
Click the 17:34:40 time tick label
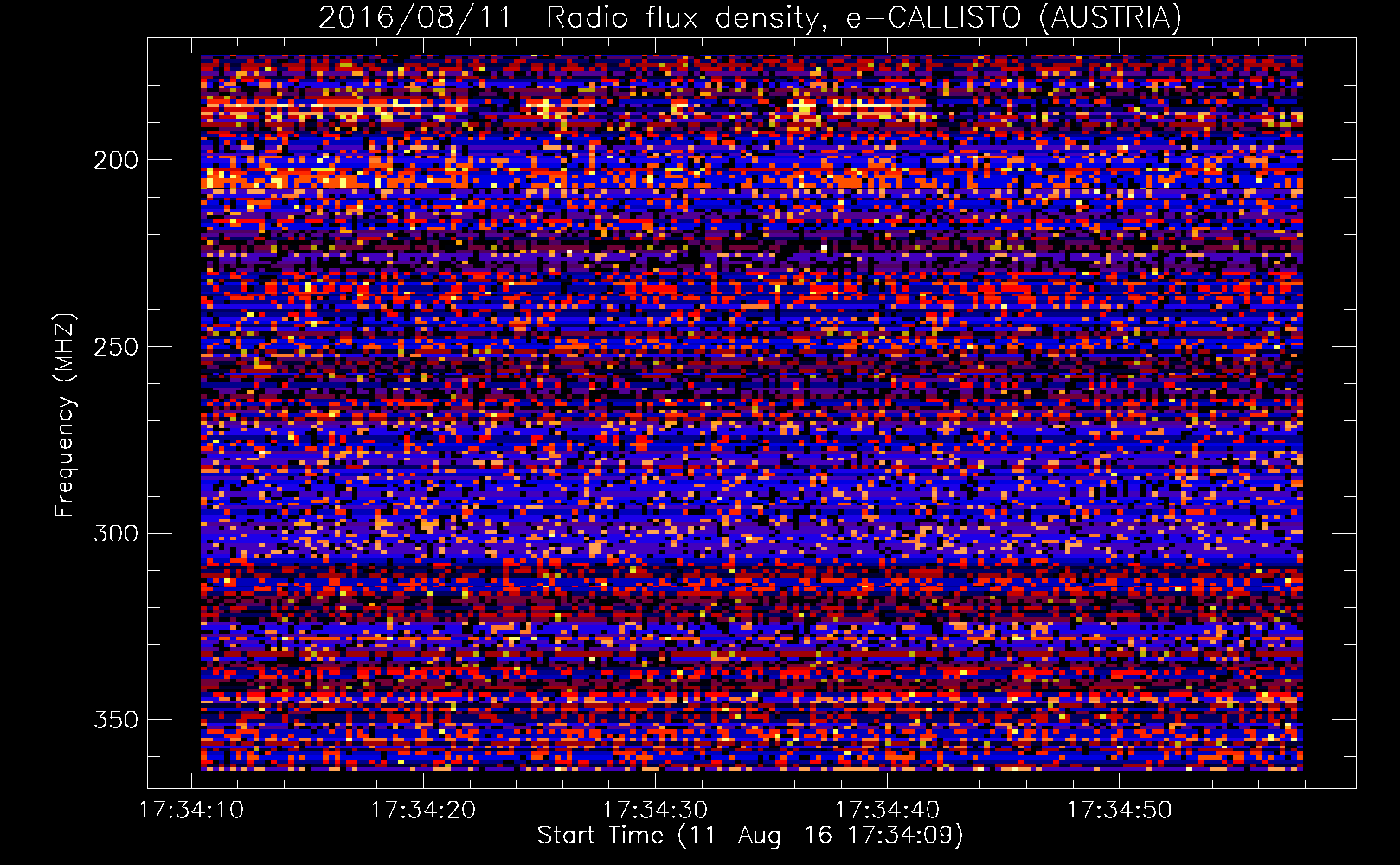point(887,811)
